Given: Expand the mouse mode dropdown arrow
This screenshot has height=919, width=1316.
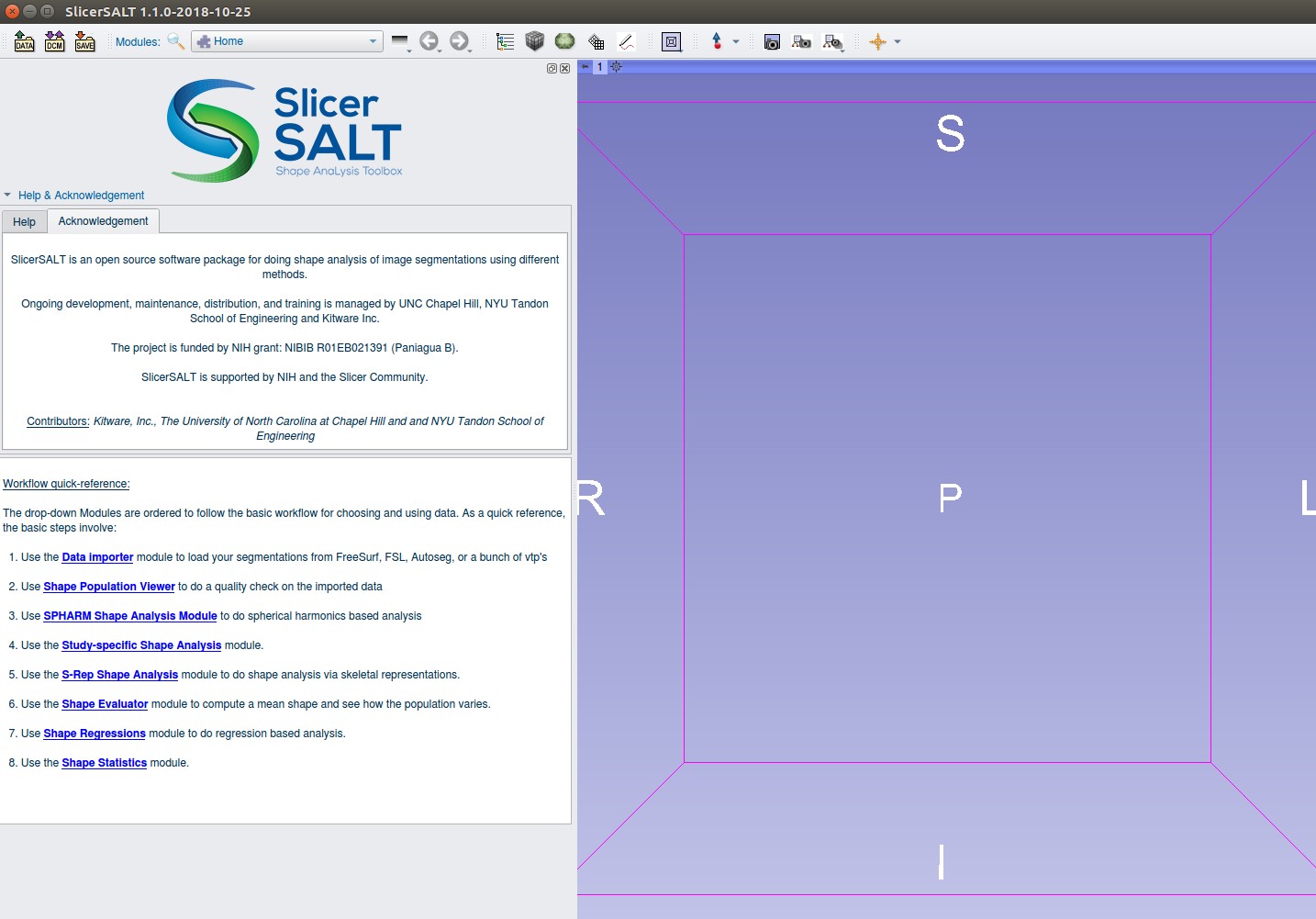Looking at the screenshot, I should [x=736, y=41].
